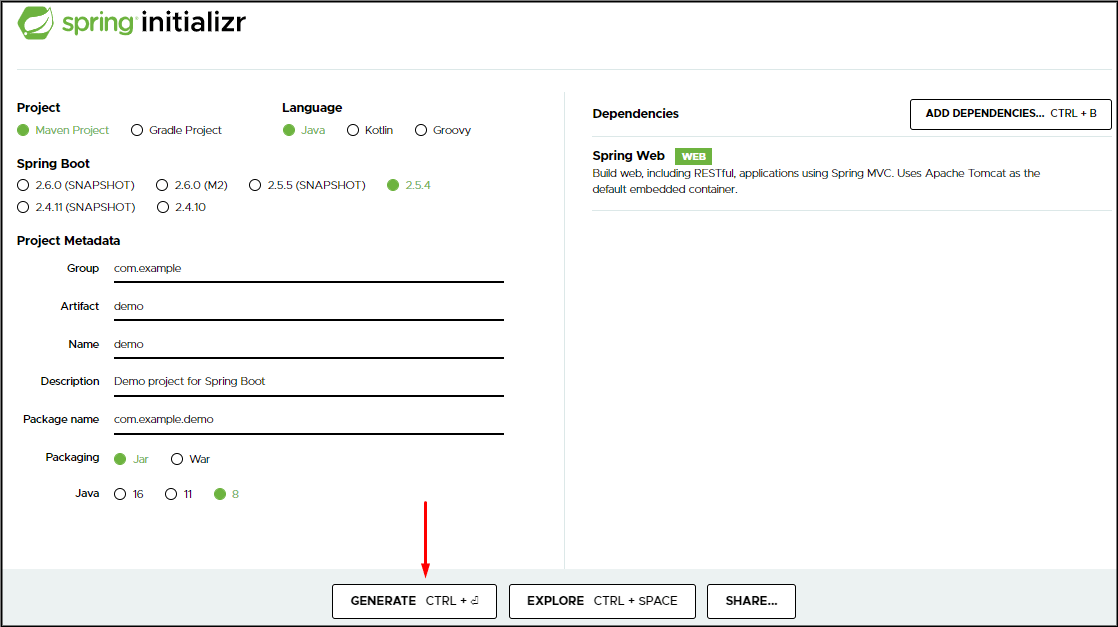This screenshot has width=1118, height=627.
Task: Select Maven Project as the project type
Action: [x=23, y=130]
